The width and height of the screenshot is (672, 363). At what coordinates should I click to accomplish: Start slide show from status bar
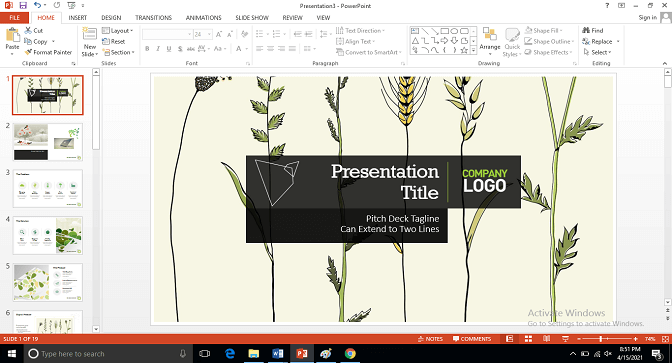pos(565,339)
